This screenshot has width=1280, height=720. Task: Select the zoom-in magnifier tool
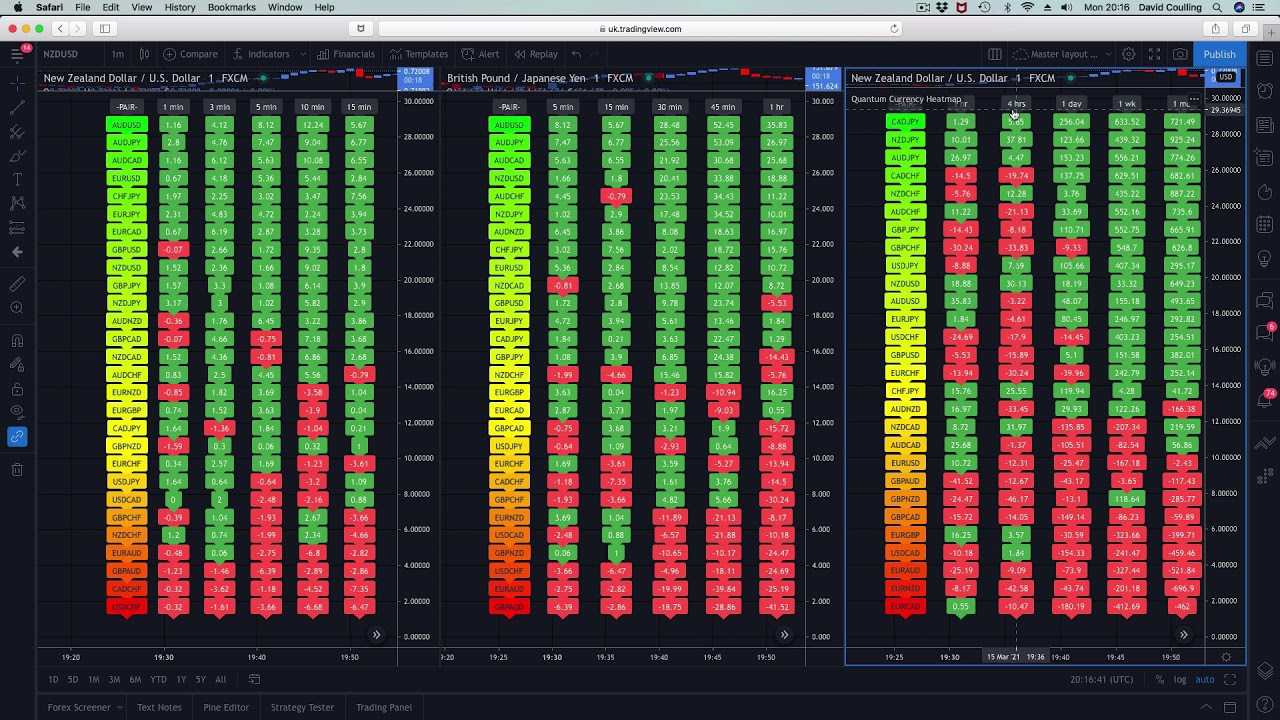pos(17,308)
